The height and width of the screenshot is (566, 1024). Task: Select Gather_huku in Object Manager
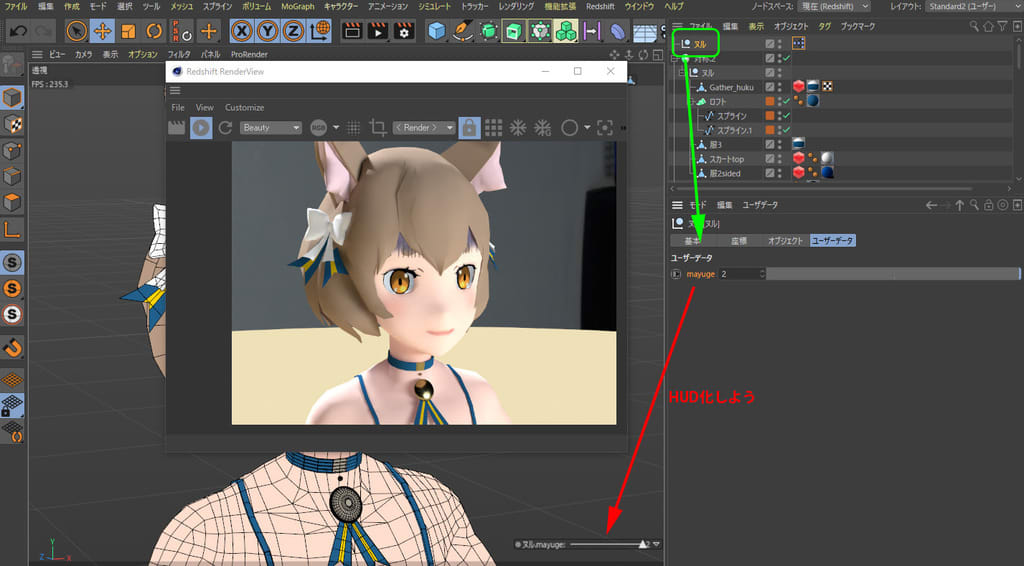[x=731, y=87]
